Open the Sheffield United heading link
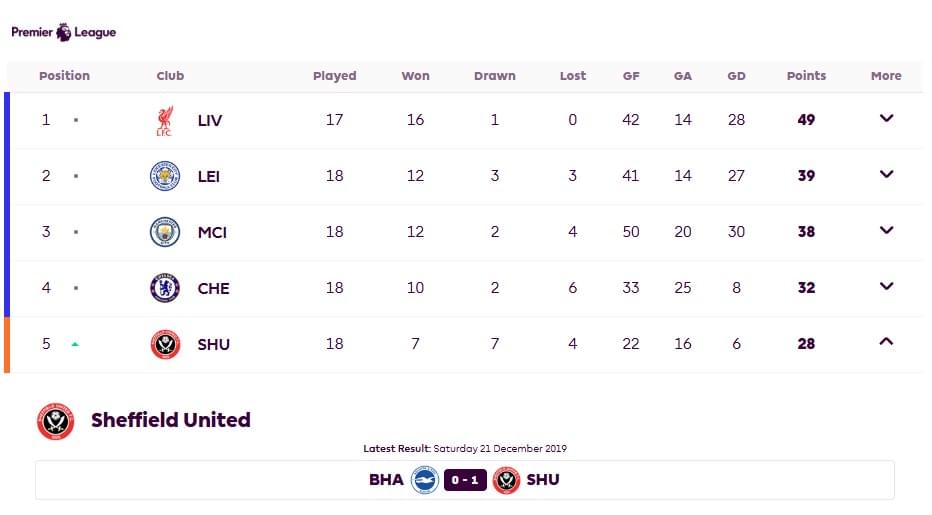The image size is (932, 515). coord(171,420)
